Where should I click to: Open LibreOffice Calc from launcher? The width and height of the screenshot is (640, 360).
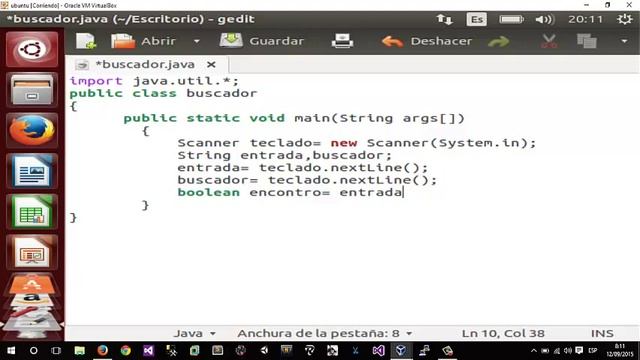point(32,211)
